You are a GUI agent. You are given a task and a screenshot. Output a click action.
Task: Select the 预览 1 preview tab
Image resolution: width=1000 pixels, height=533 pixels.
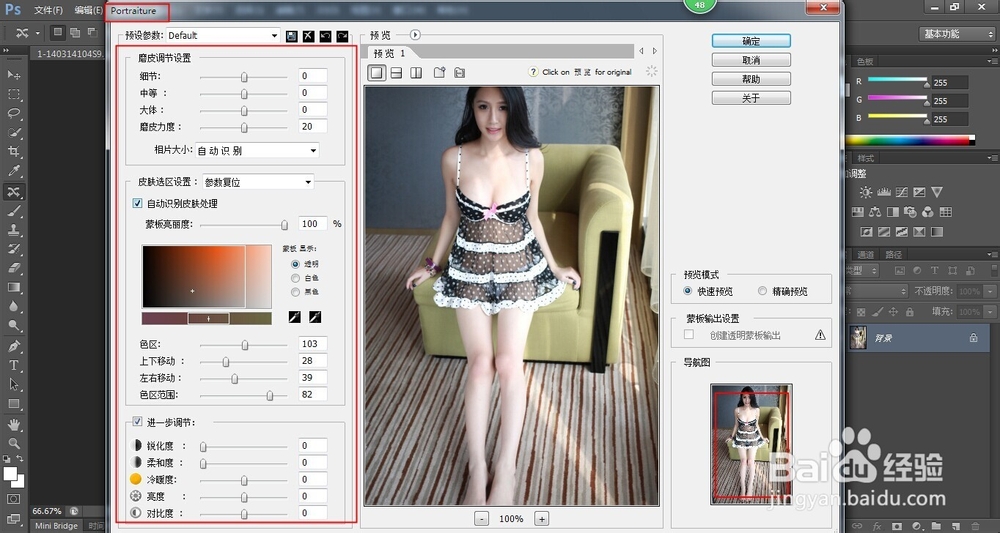[x=389, y=54]
